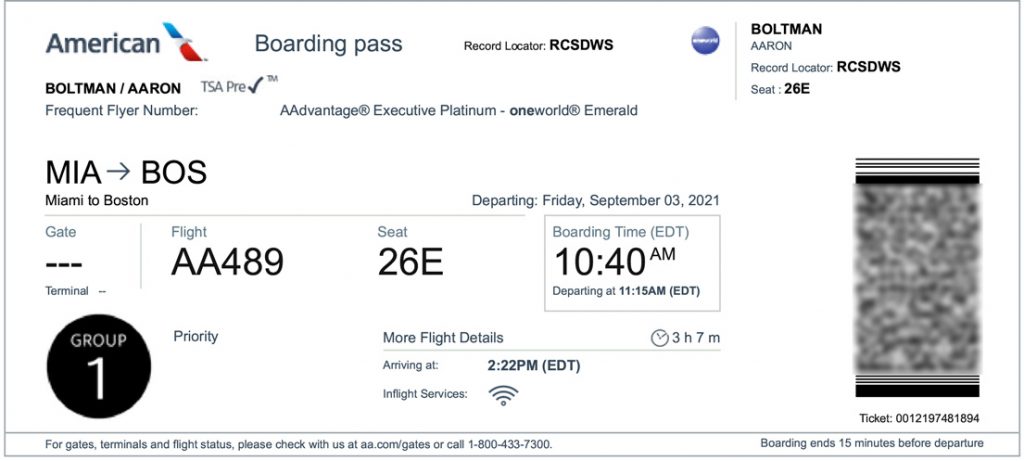Click the inflight Wi-Fi icon

tap(503, 395)
